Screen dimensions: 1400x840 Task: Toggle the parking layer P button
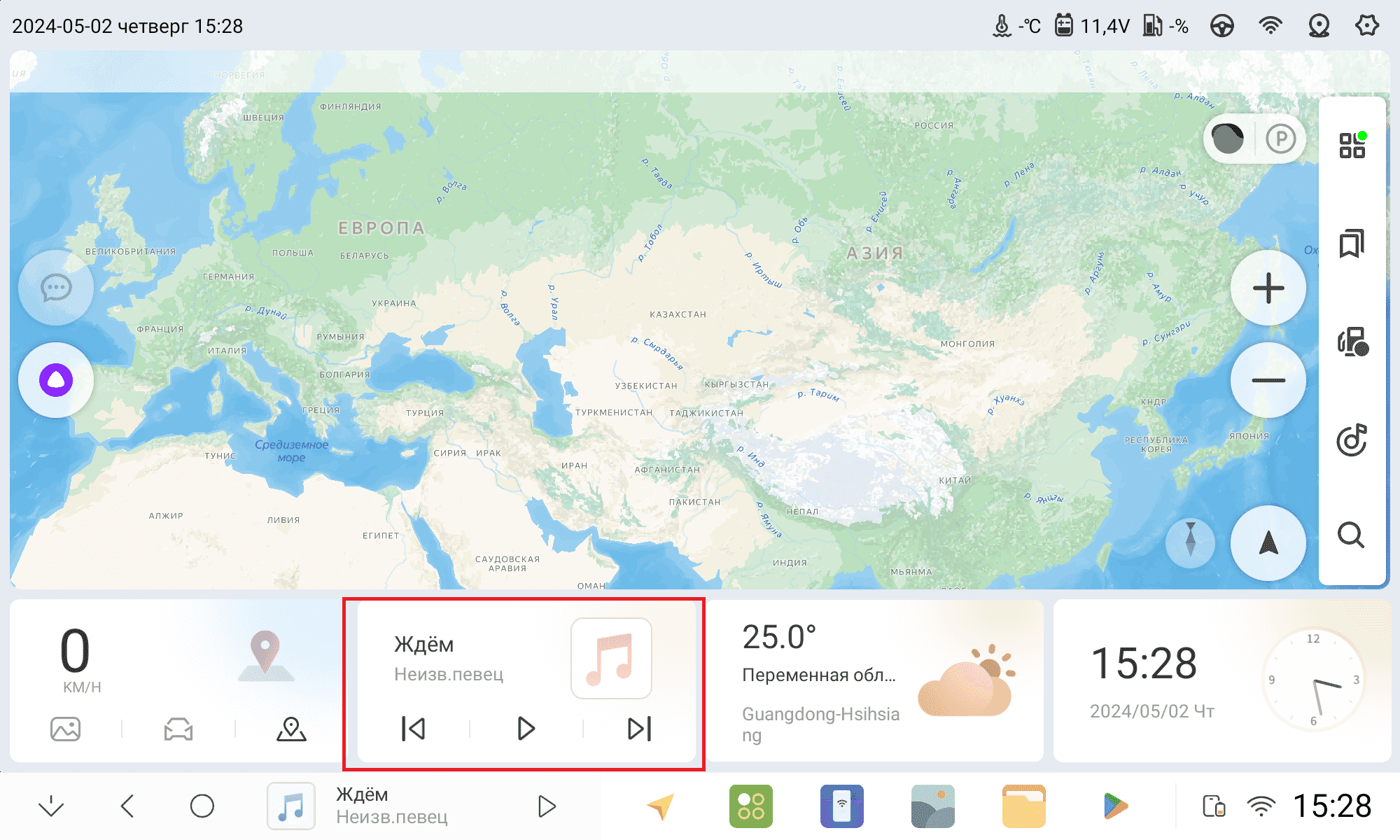click(1280, 139)
